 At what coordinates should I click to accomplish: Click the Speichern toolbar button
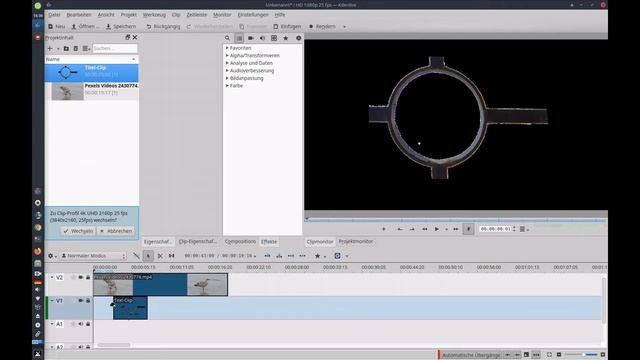[121, 27]
